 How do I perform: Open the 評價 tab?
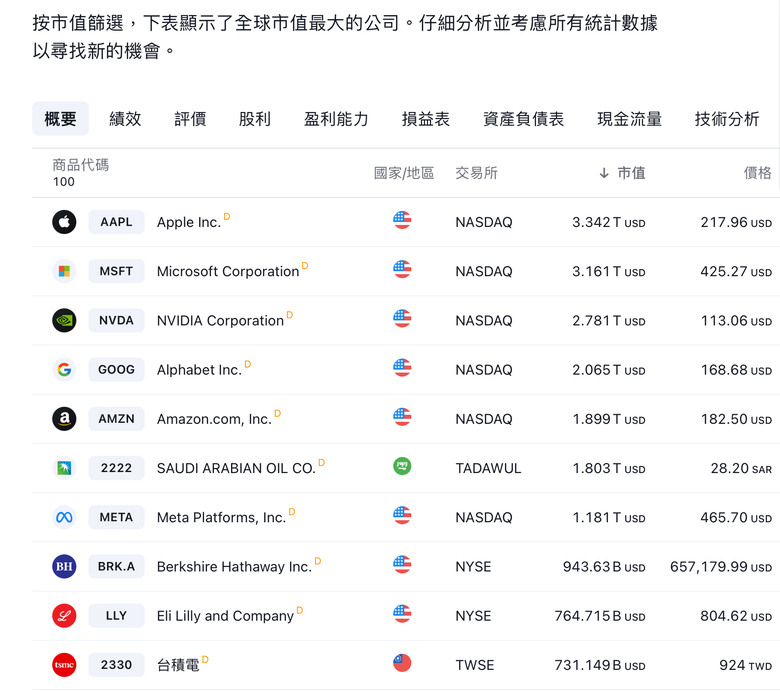pyautogui.click(x=190, y=119)
